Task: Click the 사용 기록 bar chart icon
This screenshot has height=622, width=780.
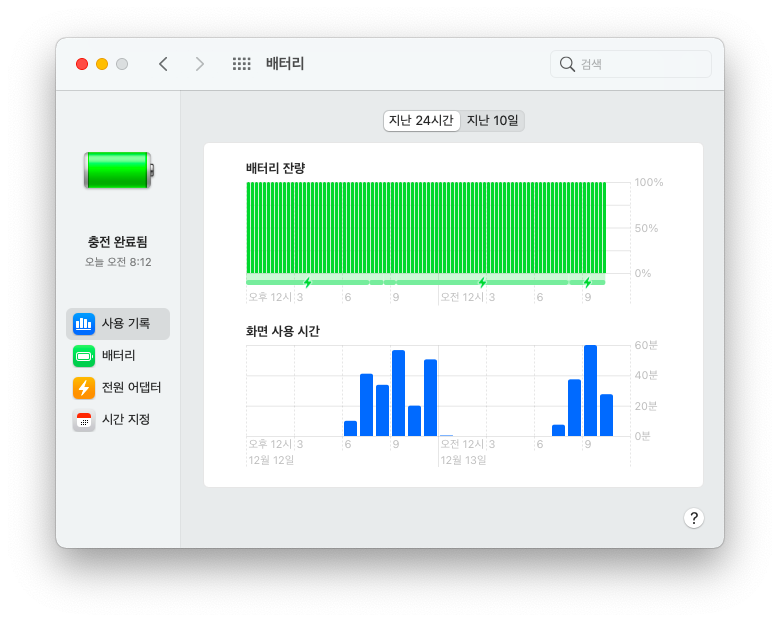Action: pos(84,324)
